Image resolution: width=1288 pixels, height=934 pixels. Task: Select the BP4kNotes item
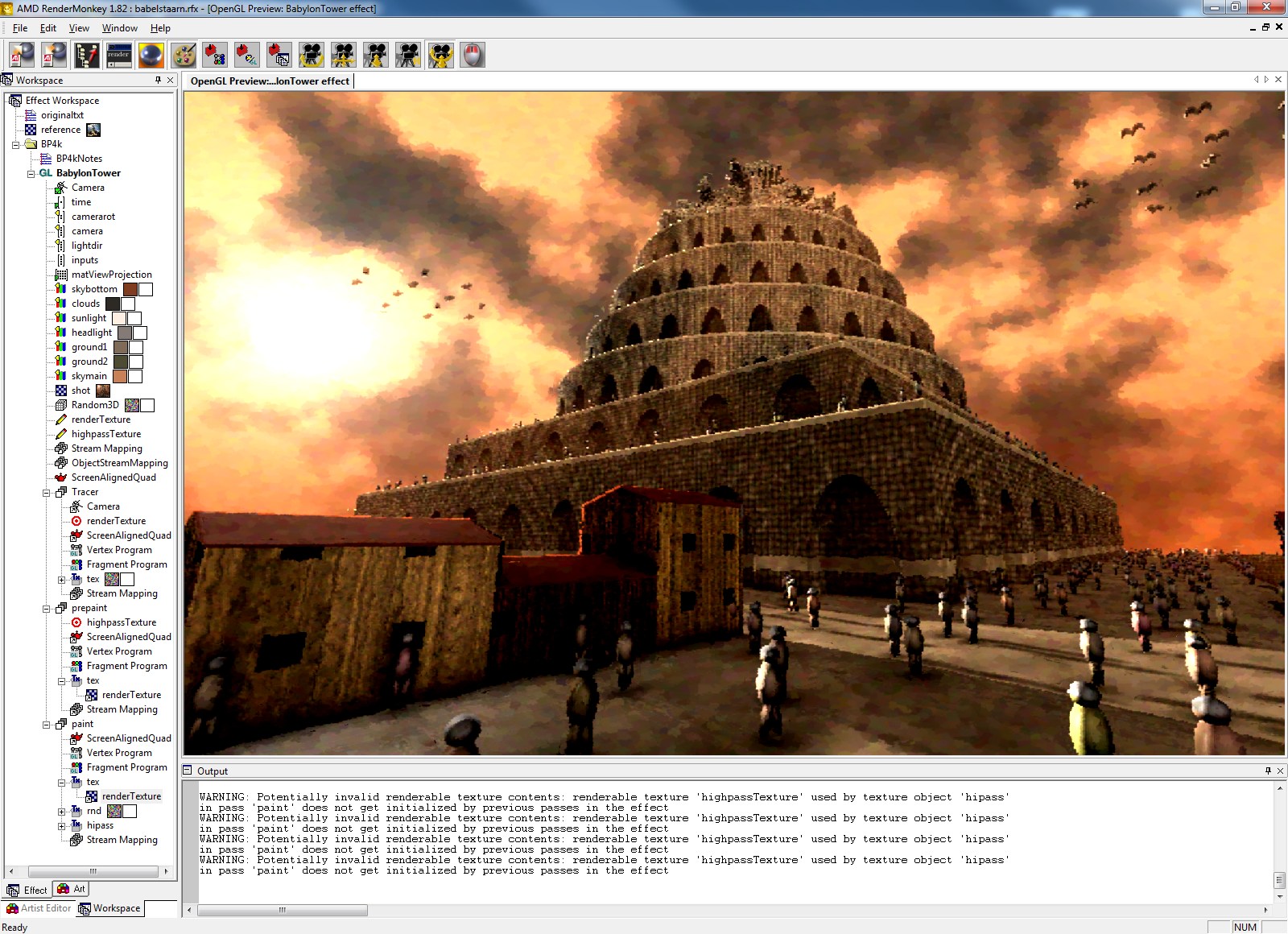pos(79,159)
